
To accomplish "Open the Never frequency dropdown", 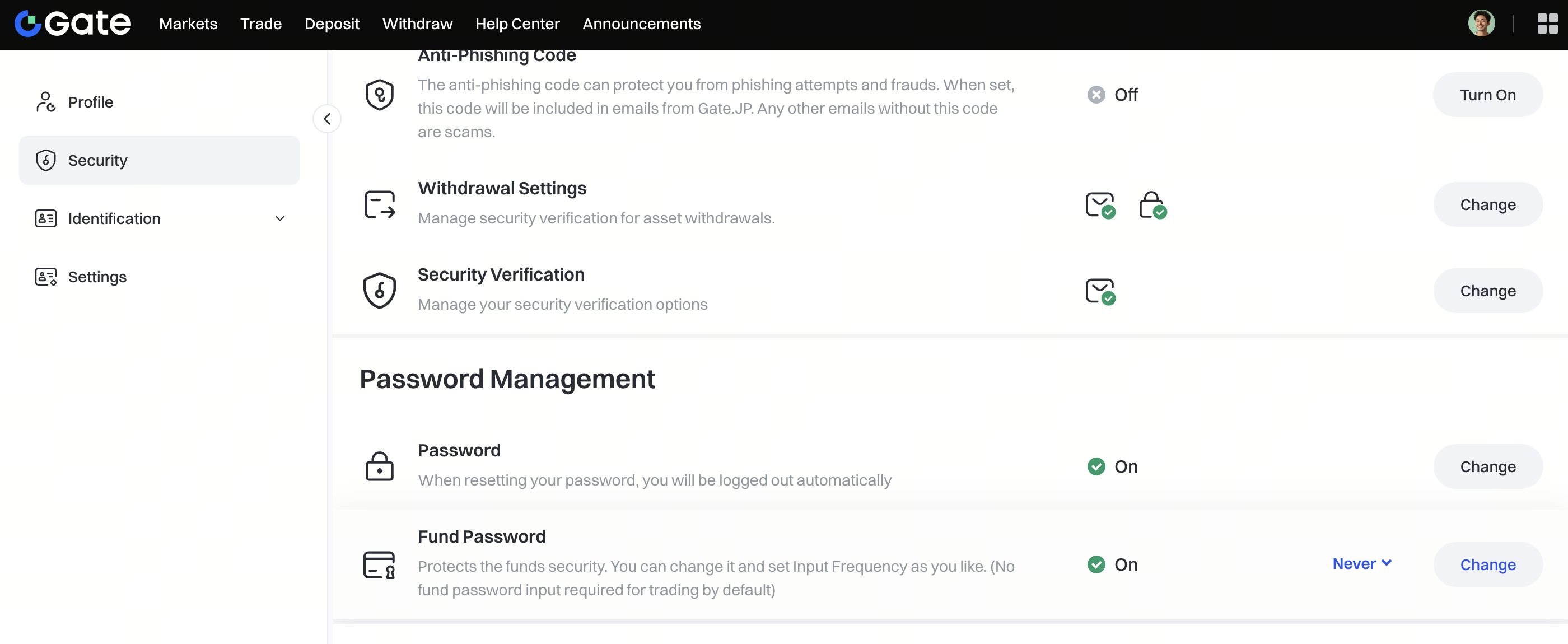I will [1362, 564].
